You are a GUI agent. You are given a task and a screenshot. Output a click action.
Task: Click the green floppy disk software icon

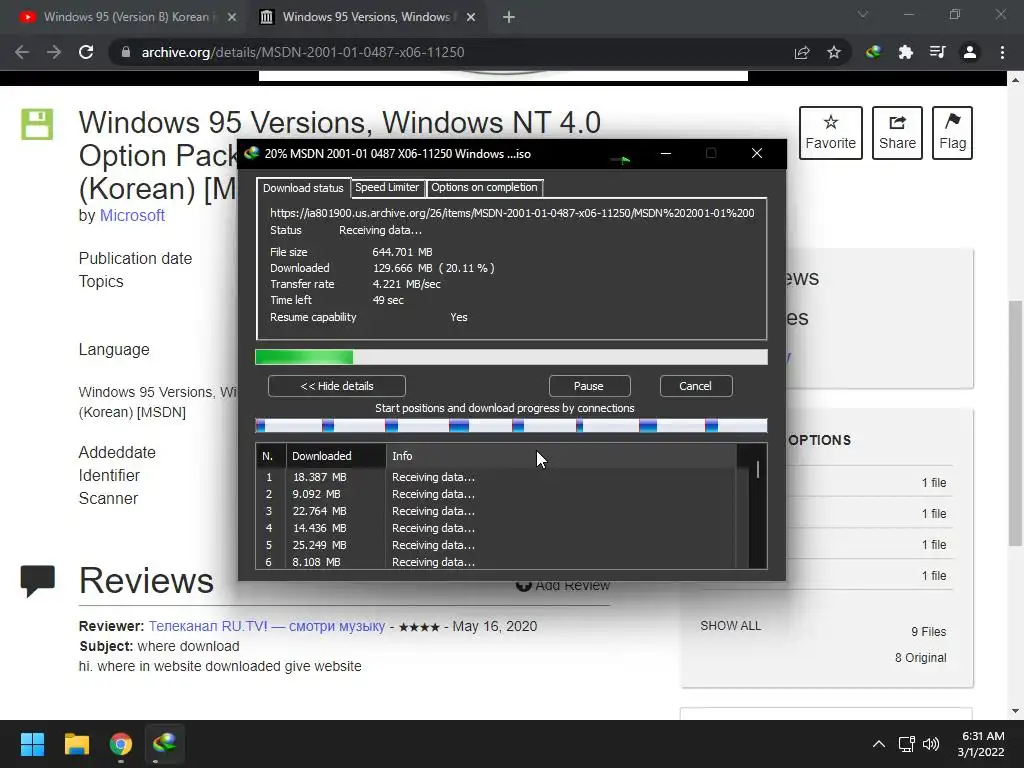37,124
